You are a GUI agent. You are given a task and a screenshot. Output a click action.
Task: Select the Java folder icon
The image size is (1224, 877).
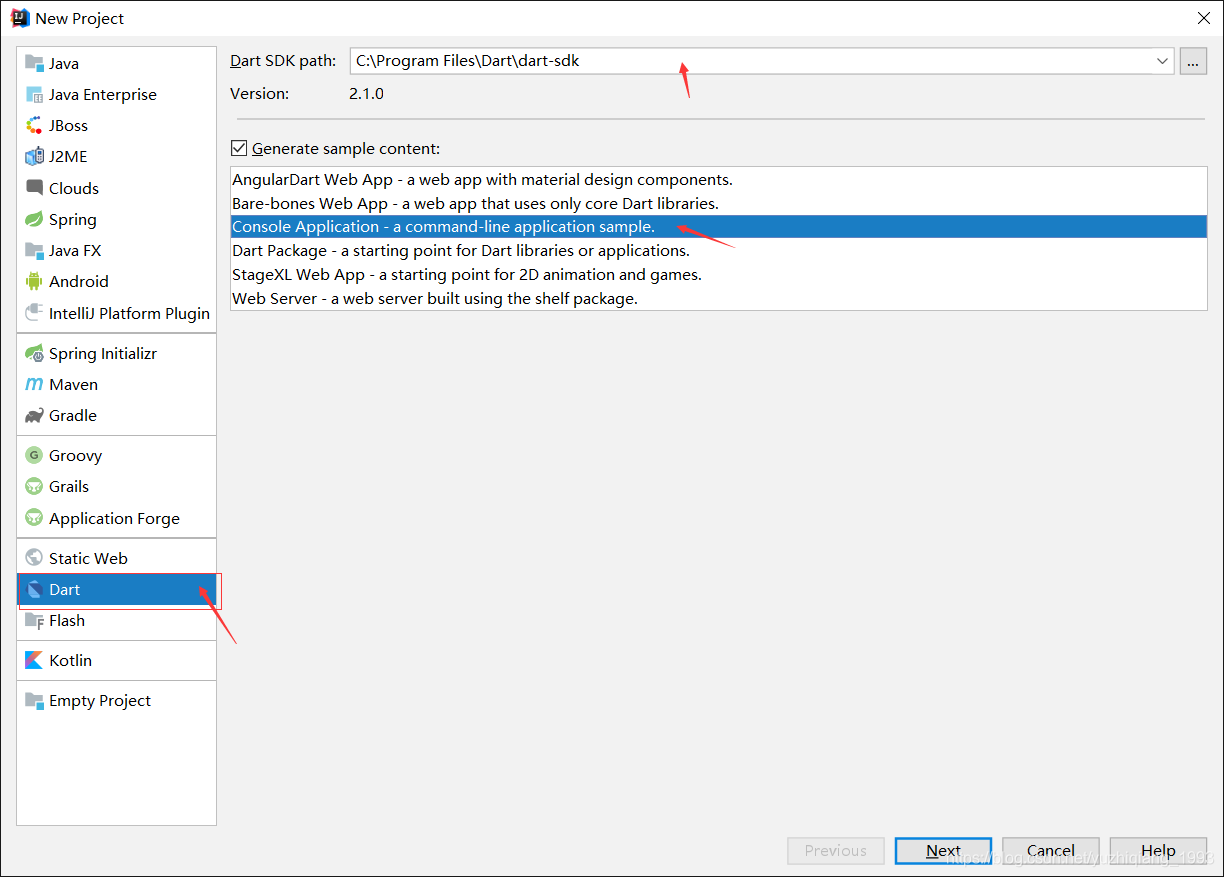[x=34, y=63]
